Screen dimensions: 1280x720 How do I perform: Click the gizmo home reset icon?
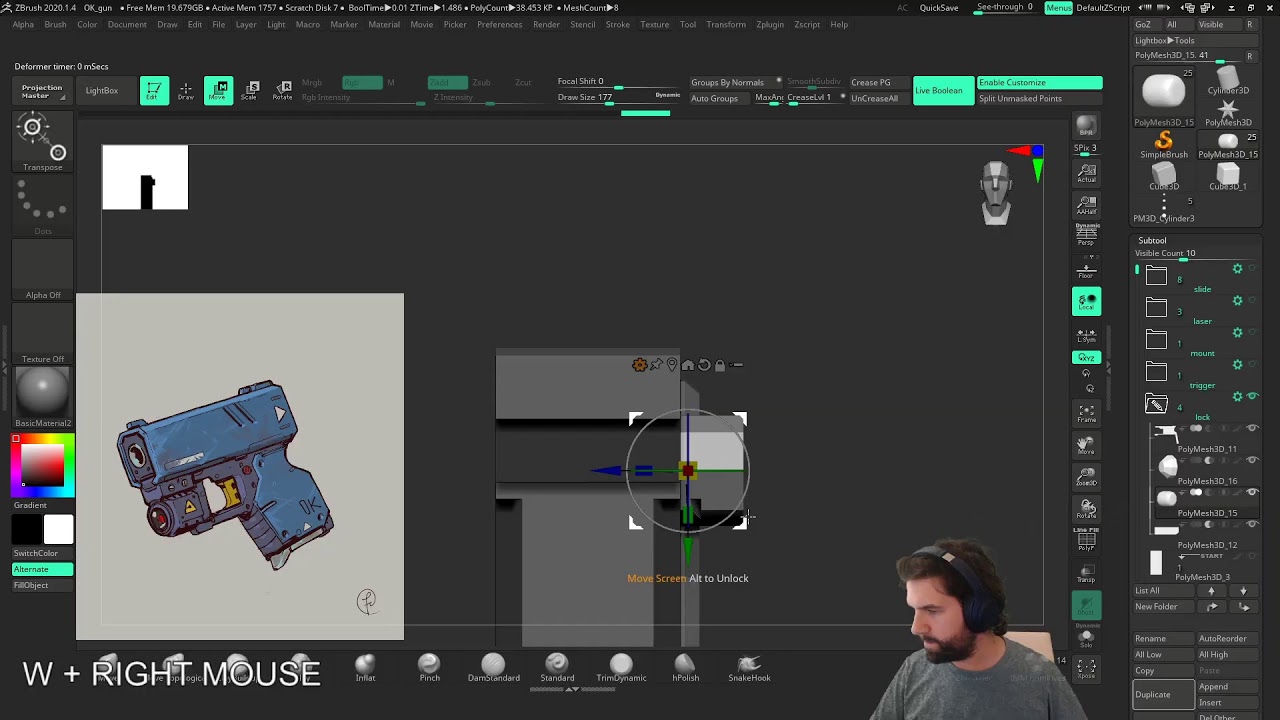coord(688,365)
